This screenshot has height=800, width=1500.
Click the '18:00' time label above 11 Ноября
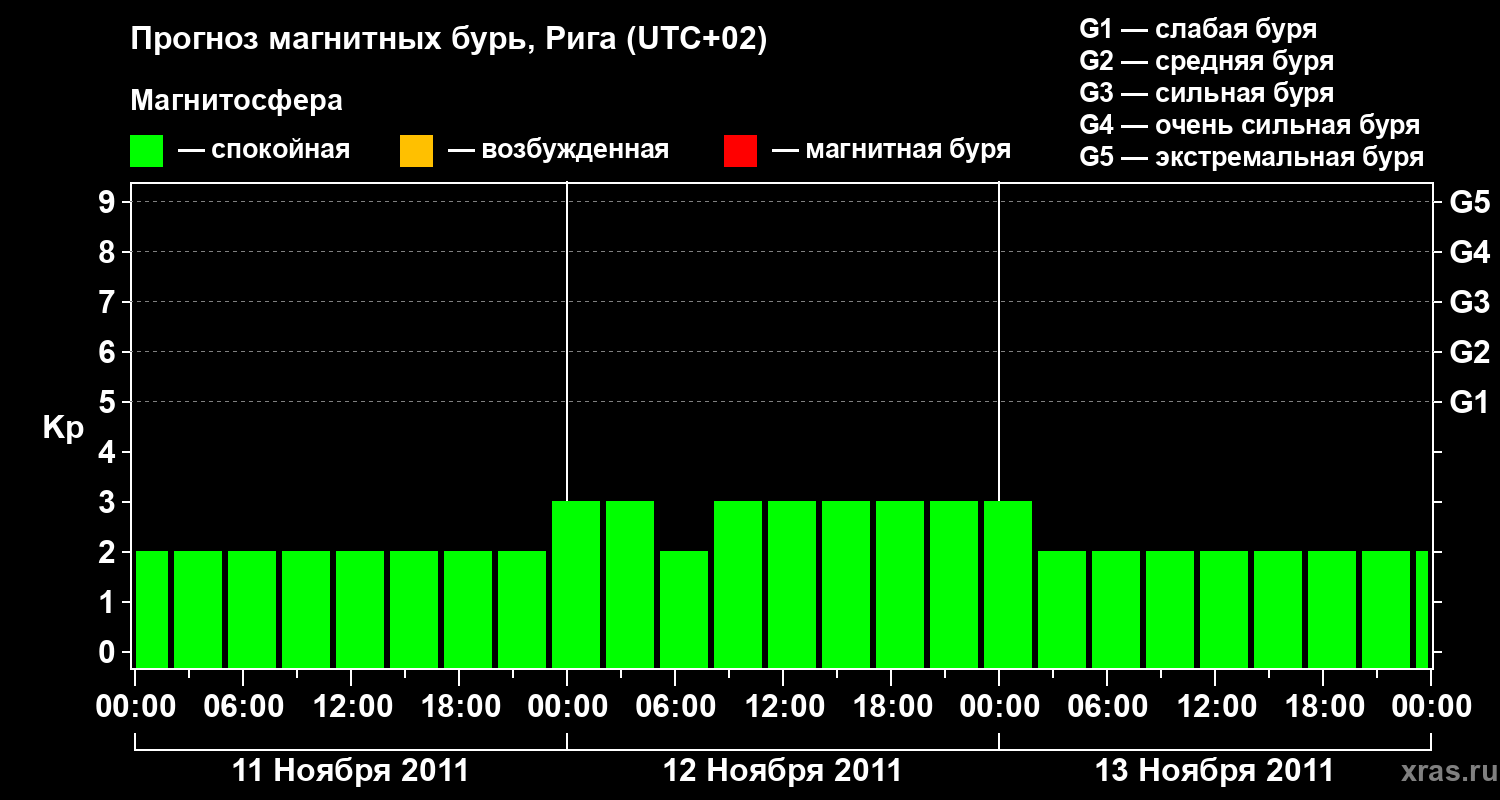(459, 707)
